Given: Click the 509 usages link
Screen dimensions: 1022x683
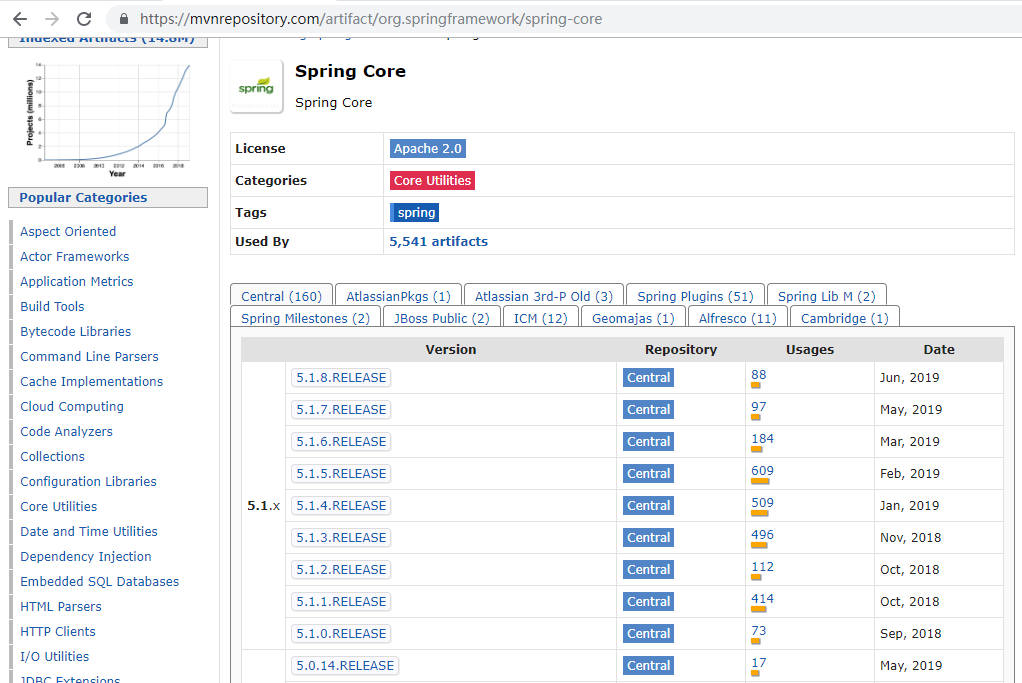Looking at the screenshot, I should click(x=762, y=502).
